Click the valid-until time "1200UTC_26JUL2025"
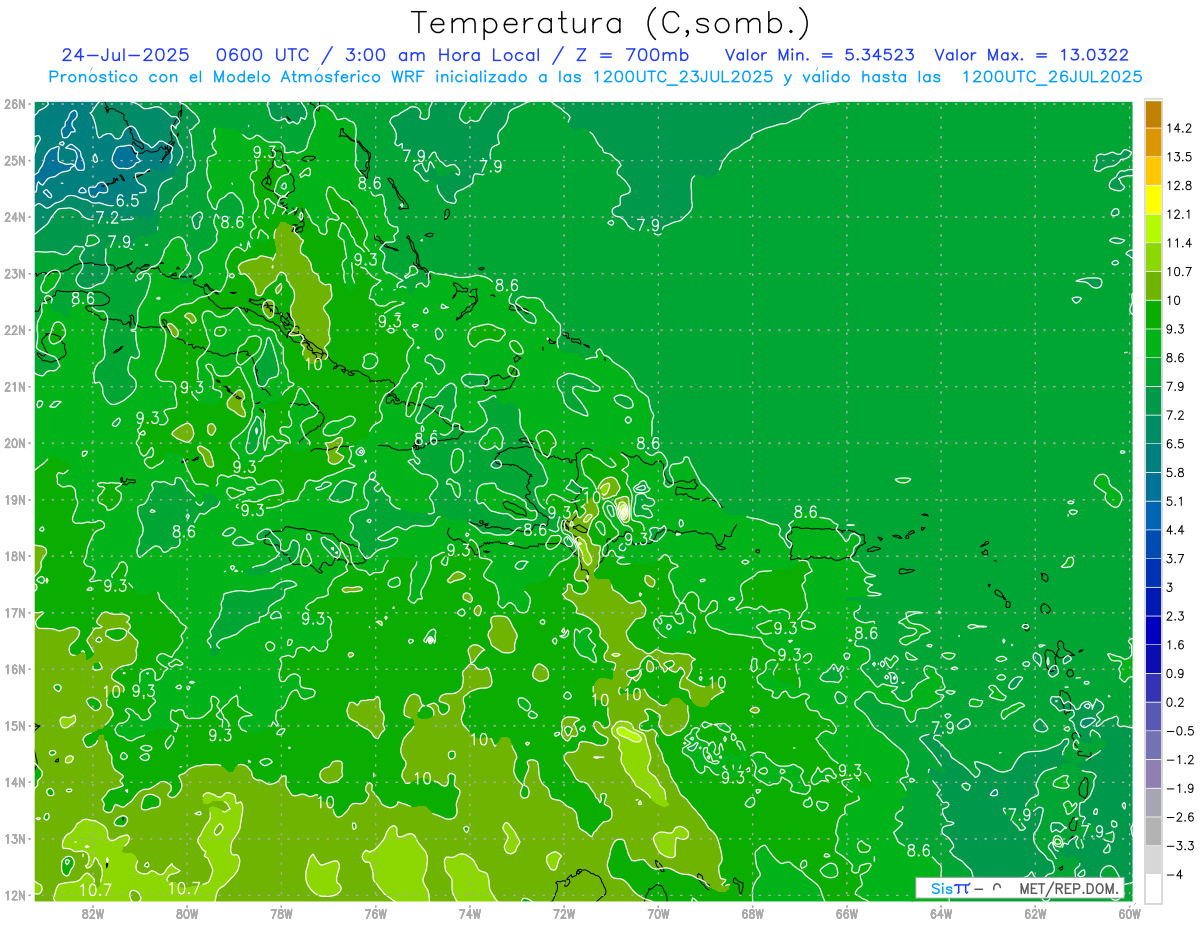Viewport: 1200px width, 927px height. click(x=1052, y=77)
